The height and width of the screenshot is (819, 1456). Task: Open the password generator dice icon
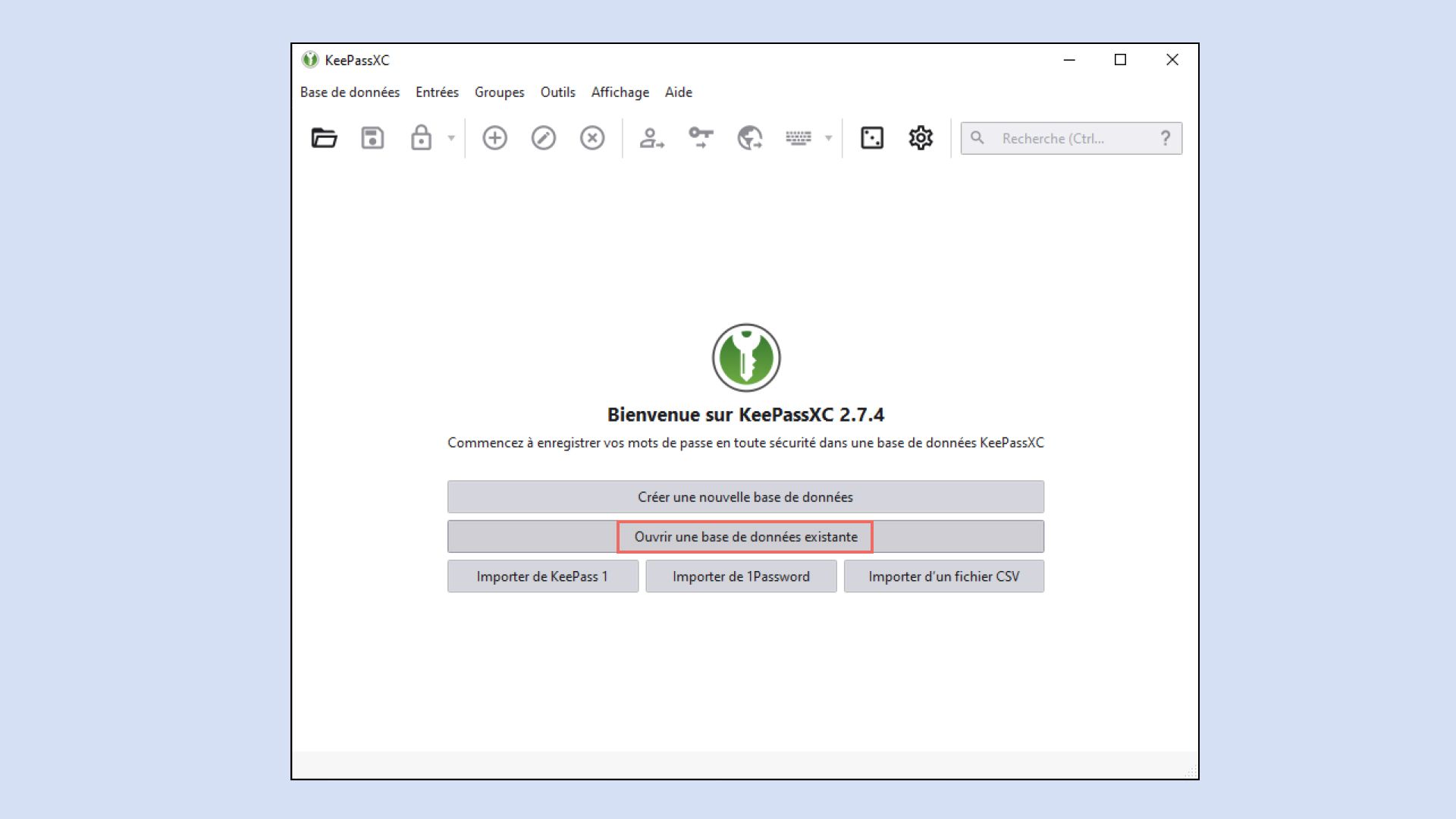871,138
